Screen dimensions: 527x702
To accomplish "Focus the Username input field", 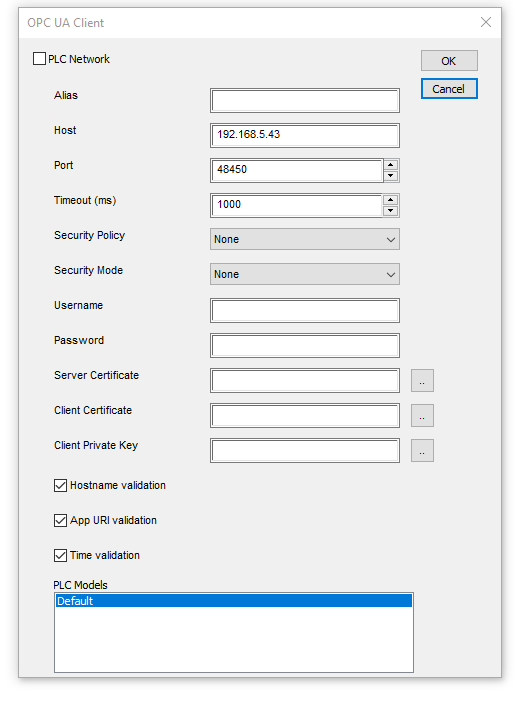I will (x=304, y=310).
